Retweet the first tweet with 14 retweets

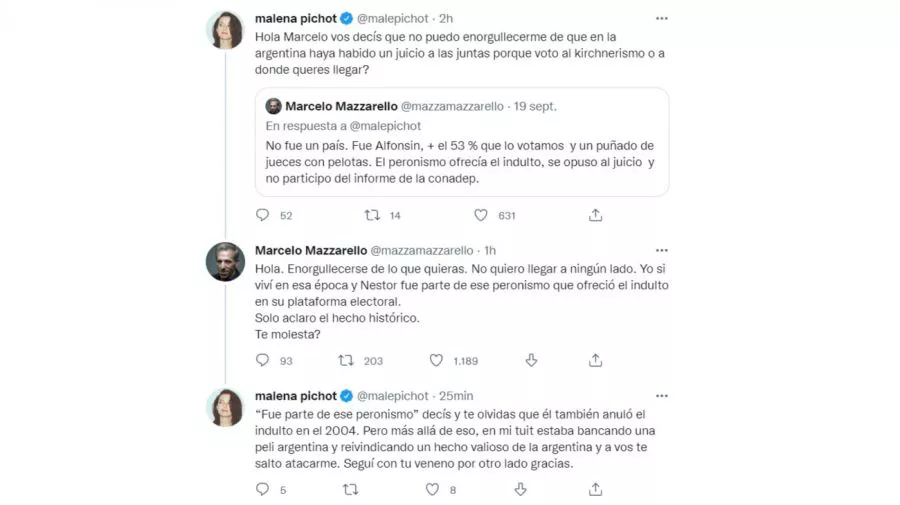pos(372,215)
